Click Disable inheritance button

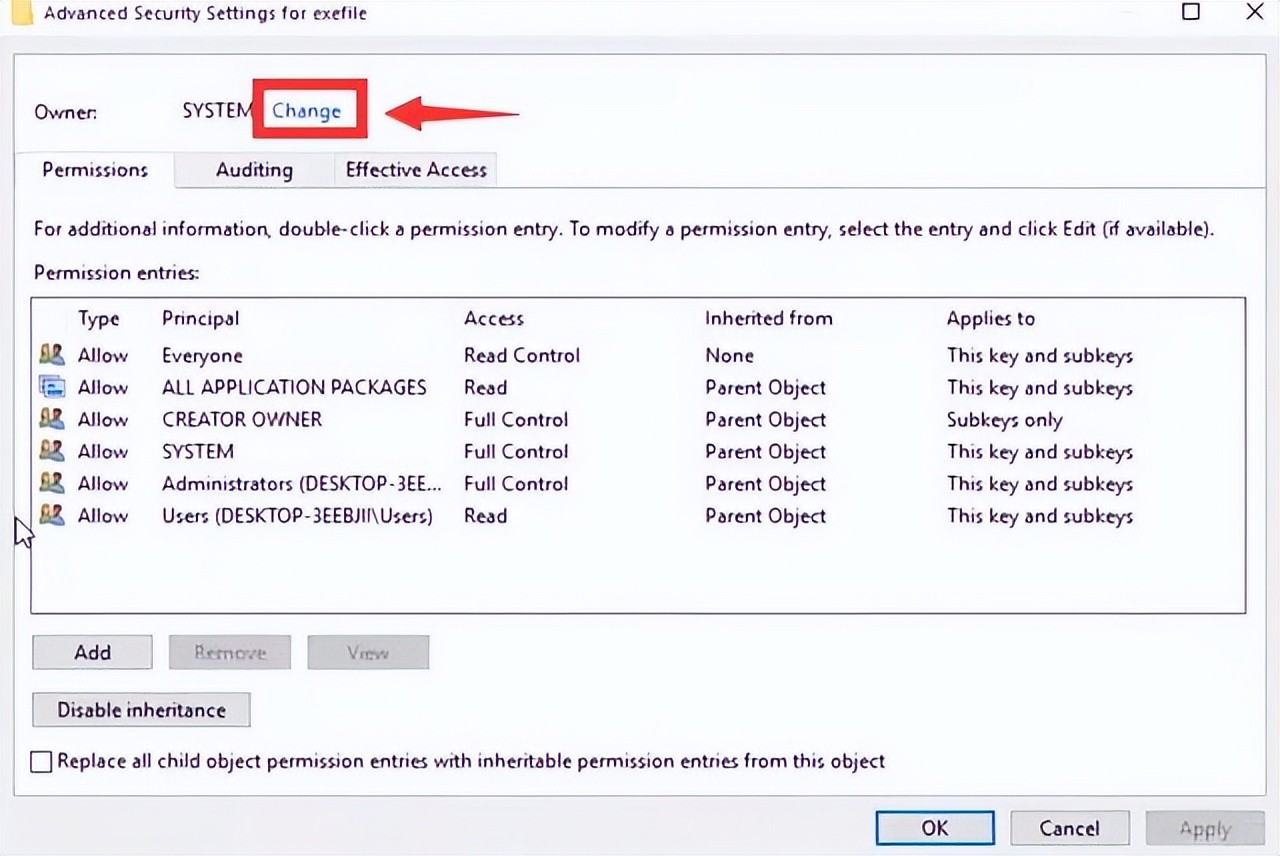(x=141, y=710)
